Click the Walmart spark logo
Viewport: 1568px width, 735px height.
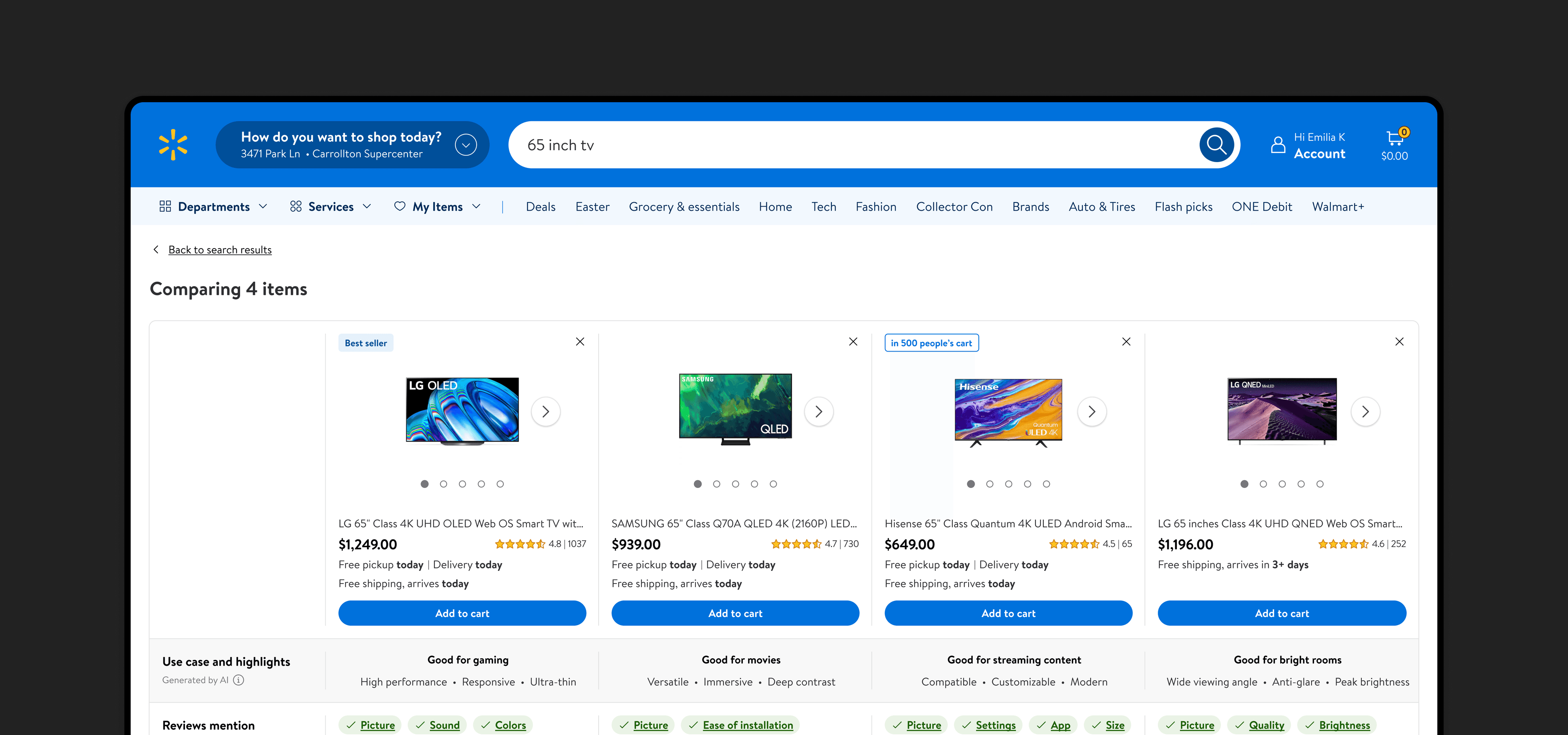click(x=173, y=144)
